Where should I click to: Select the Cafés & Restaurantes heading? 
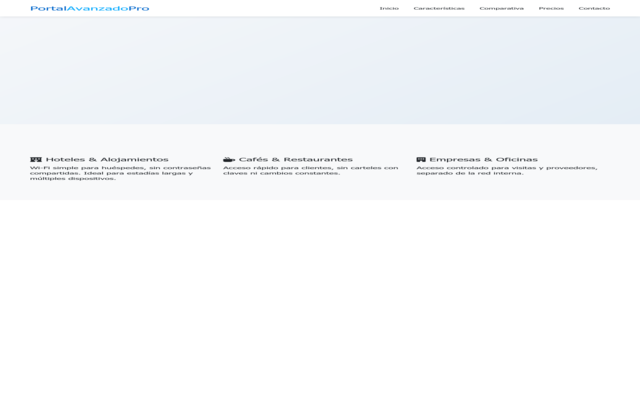[x=296, y=159]
